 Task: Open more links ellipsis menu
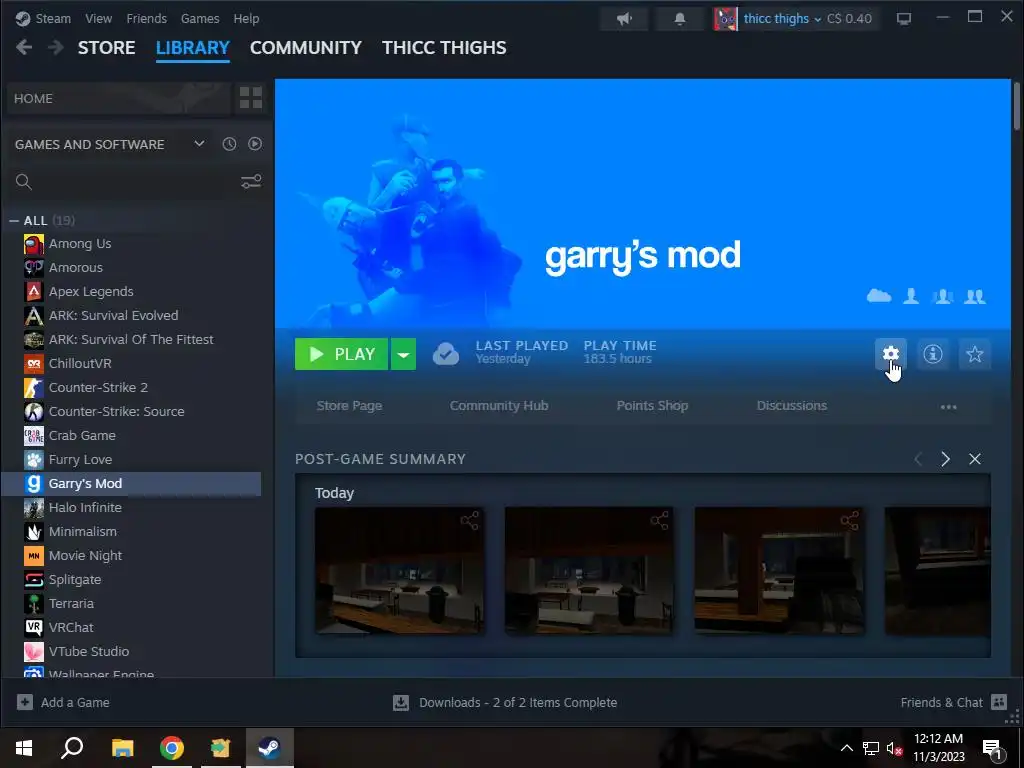[x=948, y=407]
